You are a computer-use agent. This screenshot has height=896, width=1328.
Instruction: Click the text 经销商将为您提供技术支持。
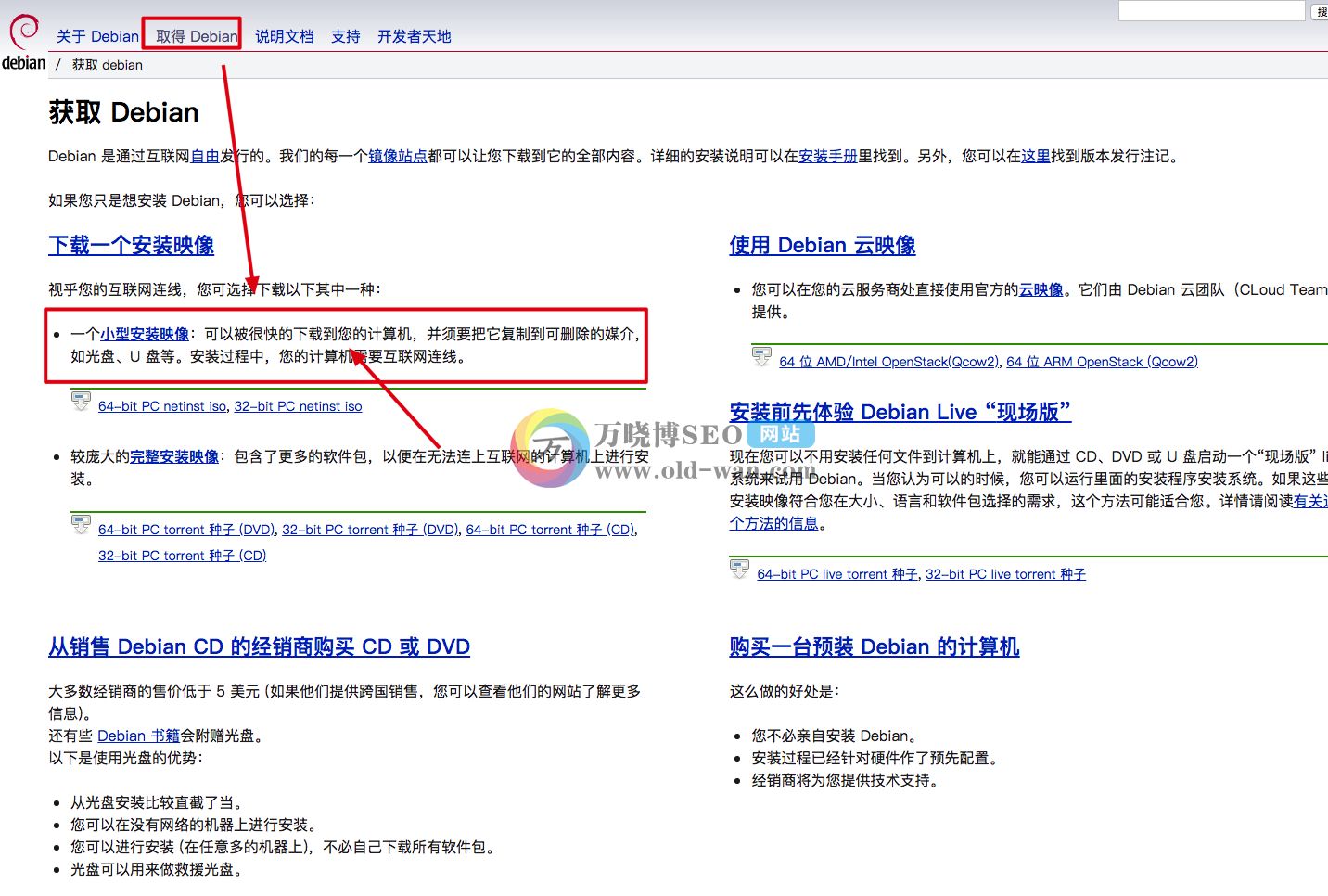848,780
